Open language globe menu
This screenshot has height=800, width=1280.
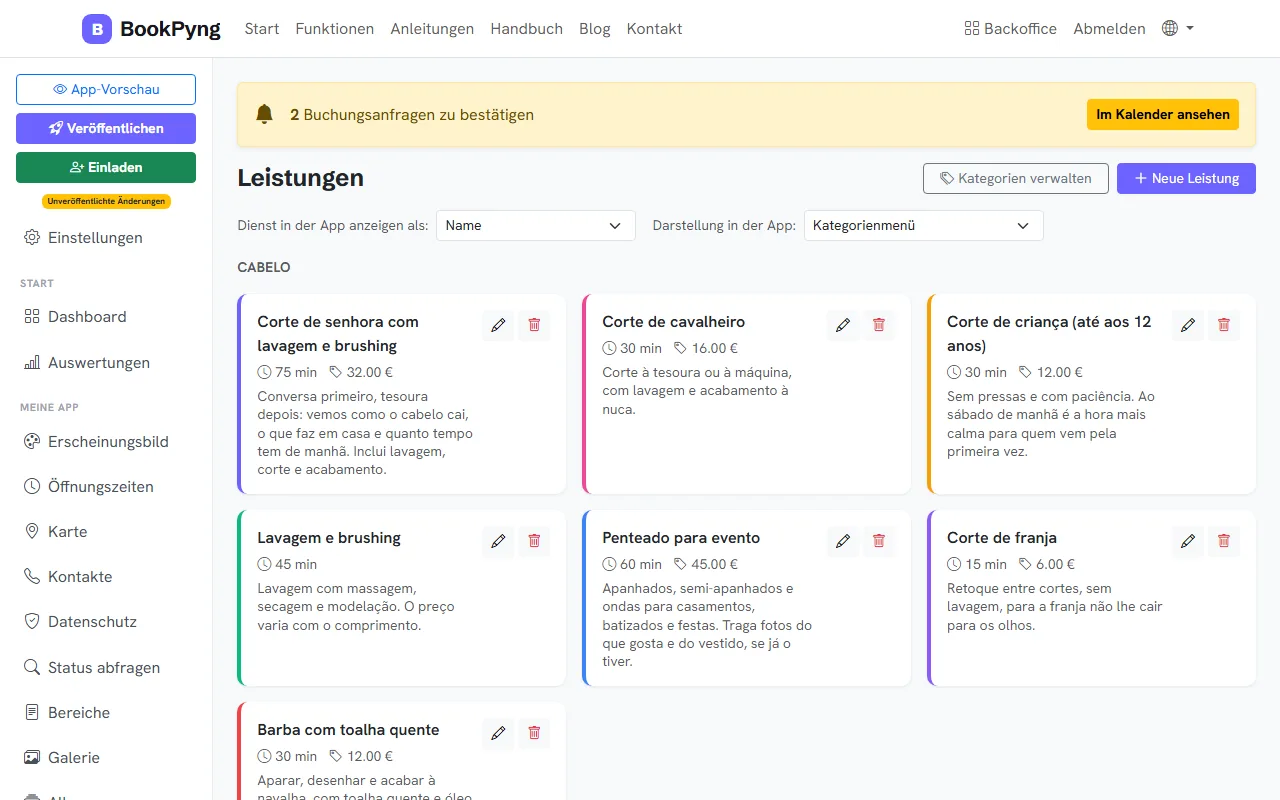coord(1178,29)
